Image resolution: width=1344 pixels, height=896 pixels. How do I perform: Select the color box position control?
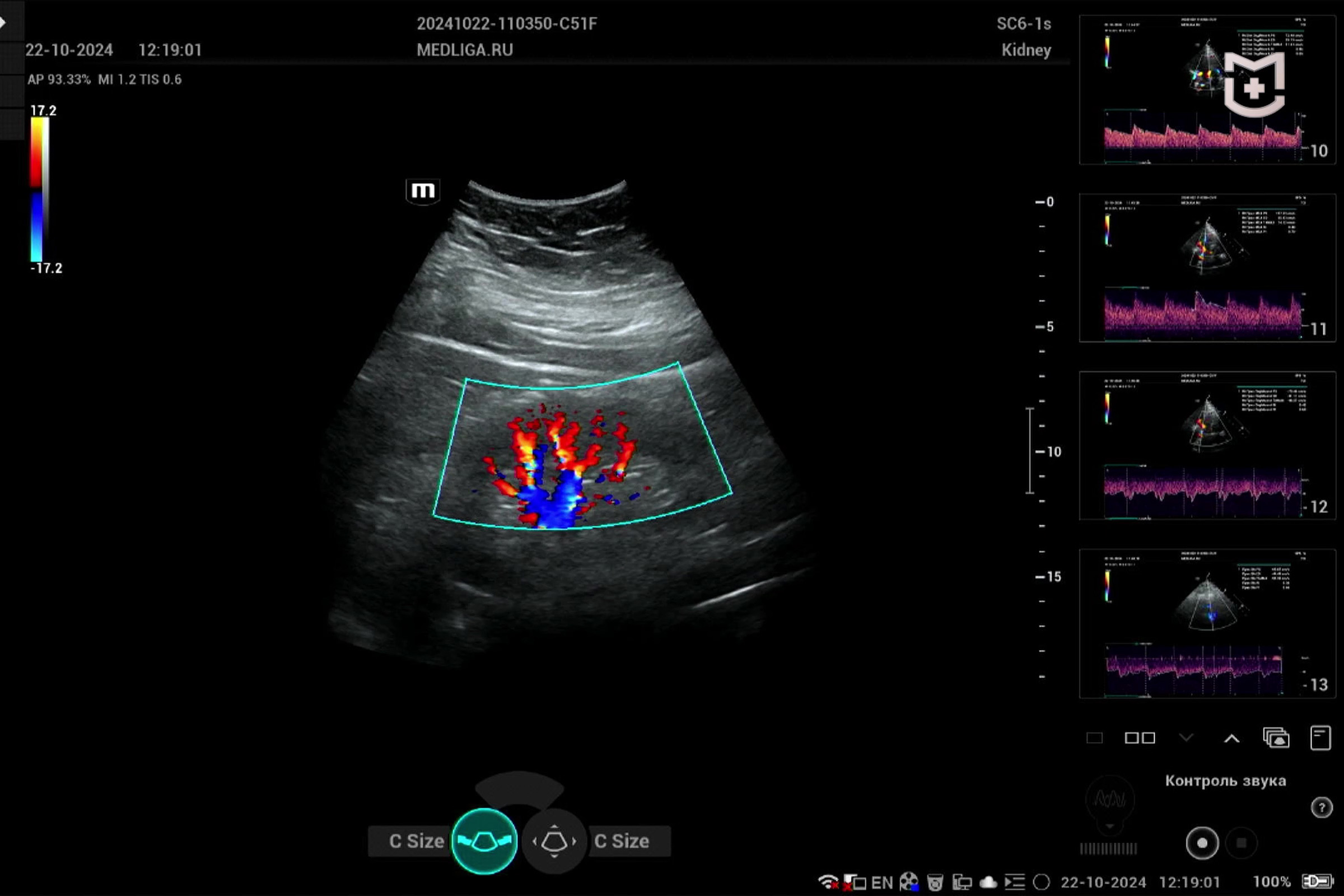coord(554,841)
